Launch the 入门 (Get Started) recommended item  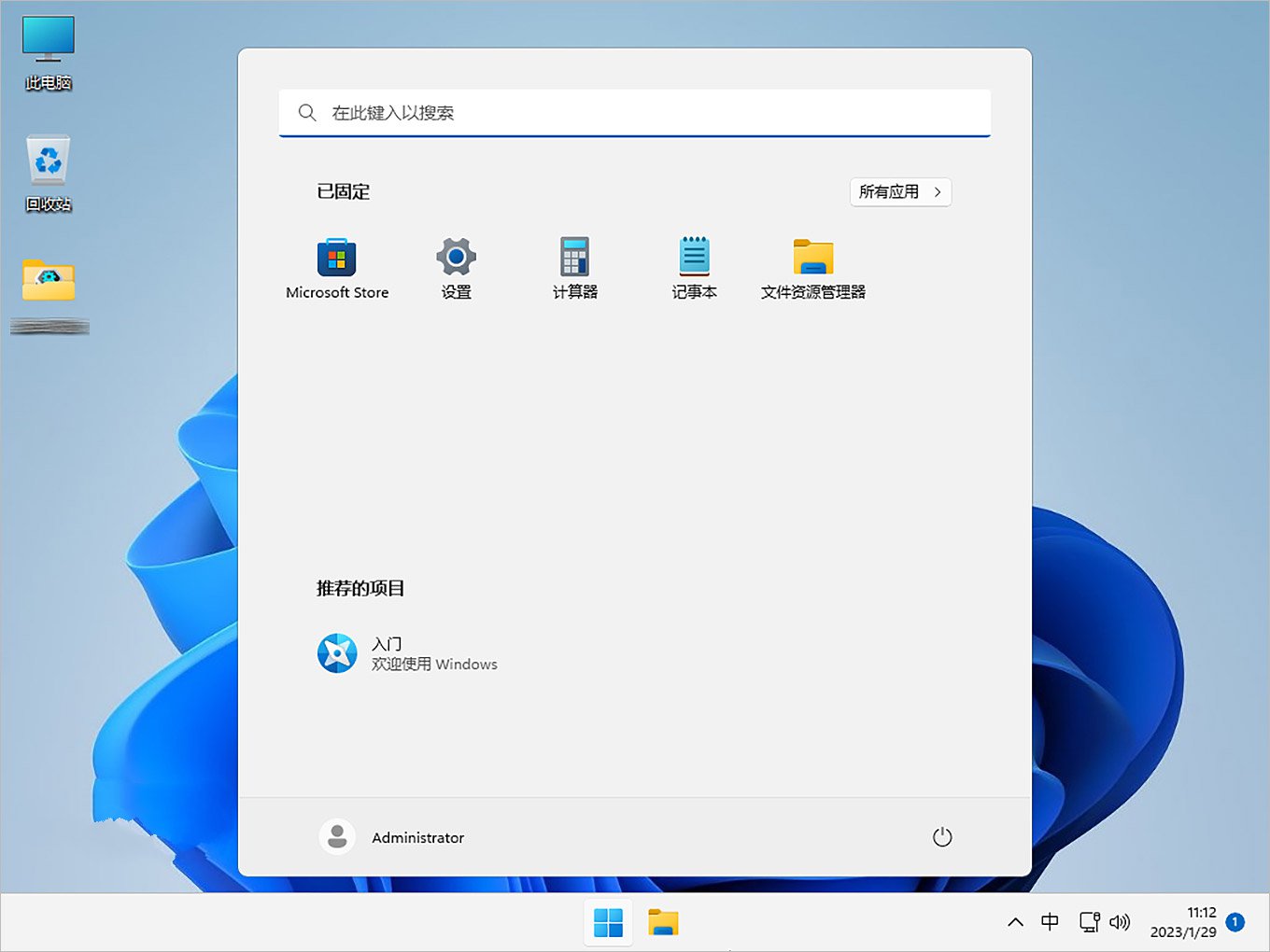pyautogui.click(x=407, y=653)
